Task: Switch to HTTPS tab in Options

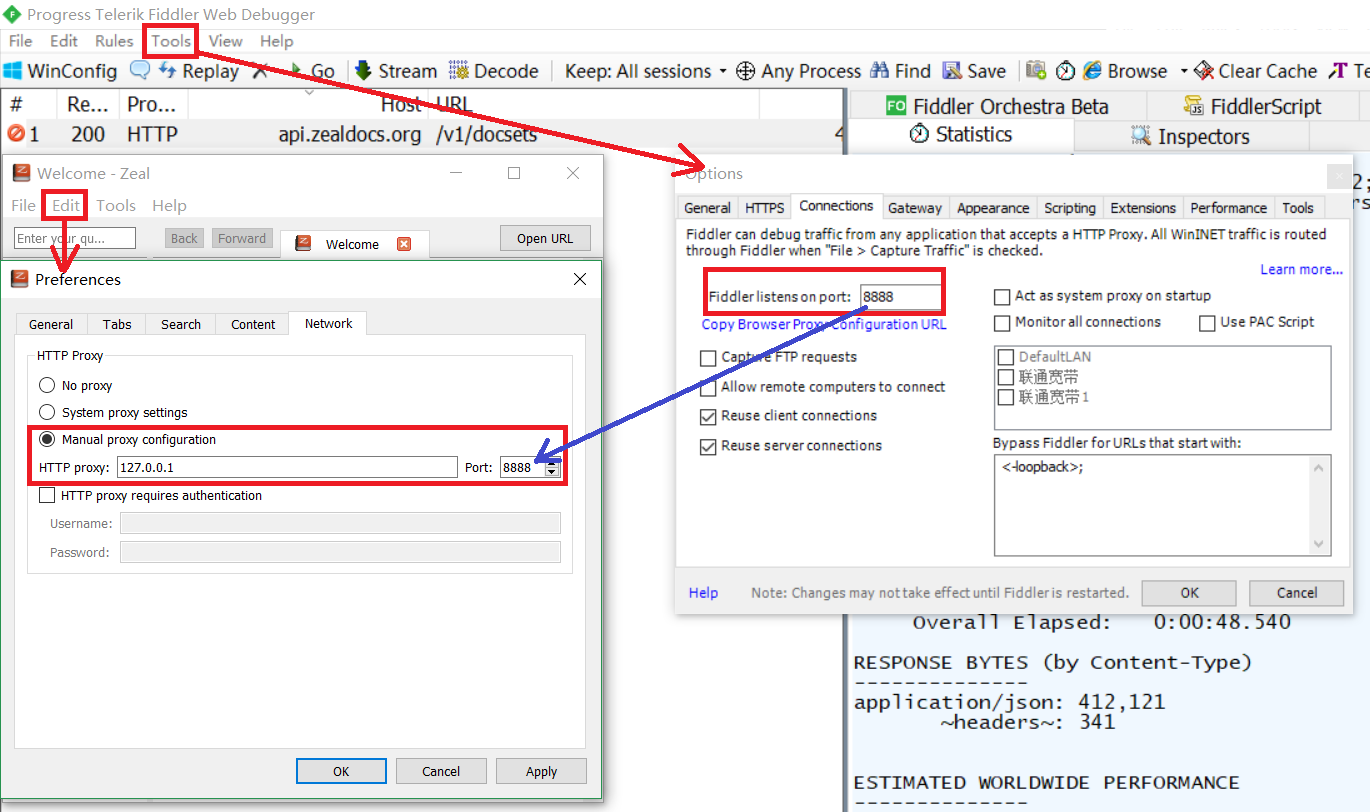Action: click(x=764, y=208)
